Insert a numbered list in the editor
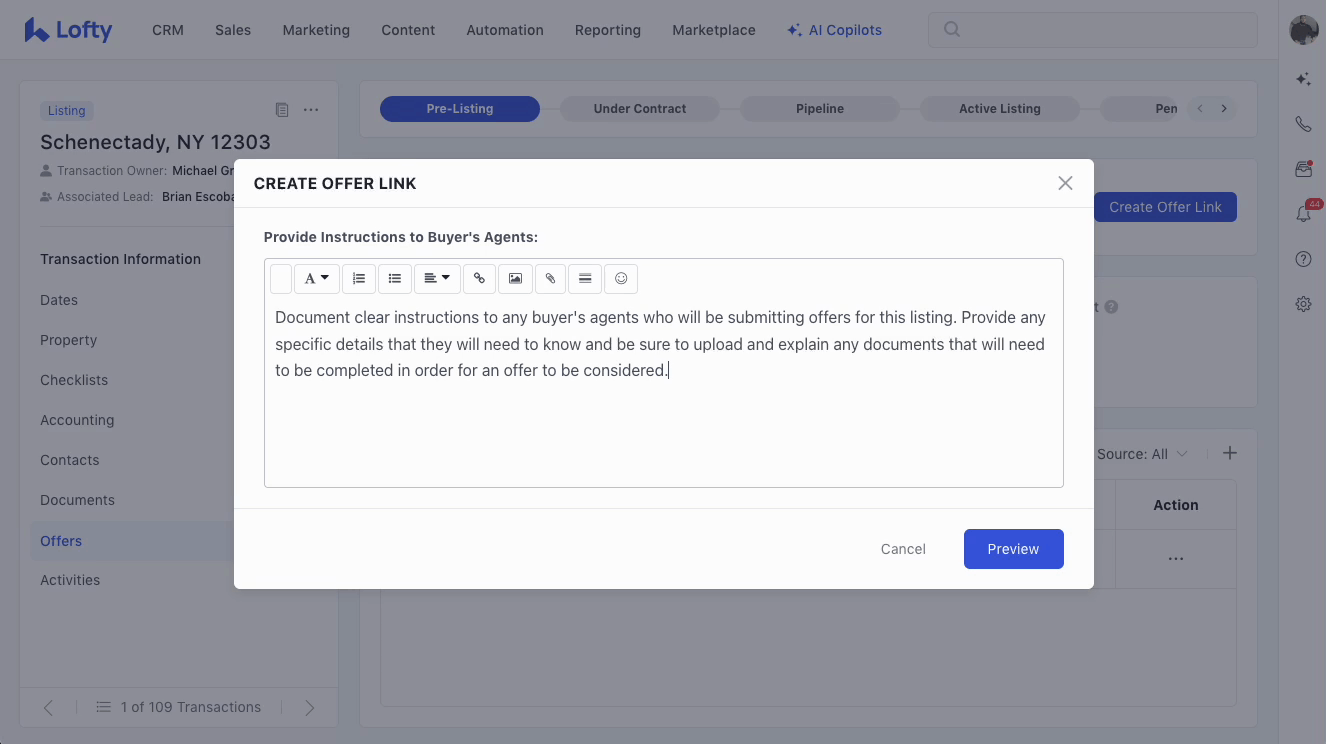Viewport: 1326px width, 744px height. (359, 279)
